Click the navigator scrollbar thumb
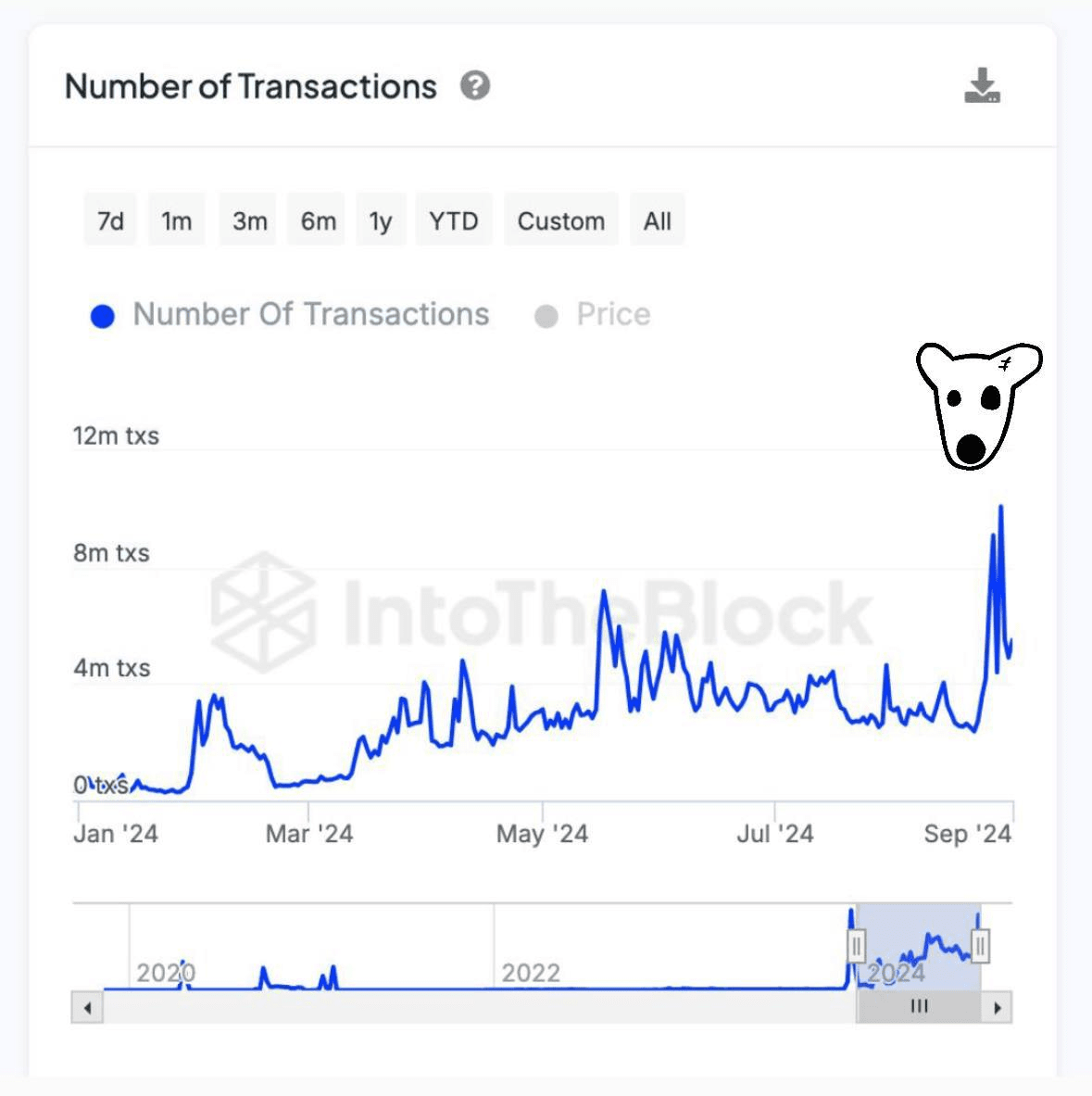Screen dimensions: 1092x1096 [x=919, y=1007]
